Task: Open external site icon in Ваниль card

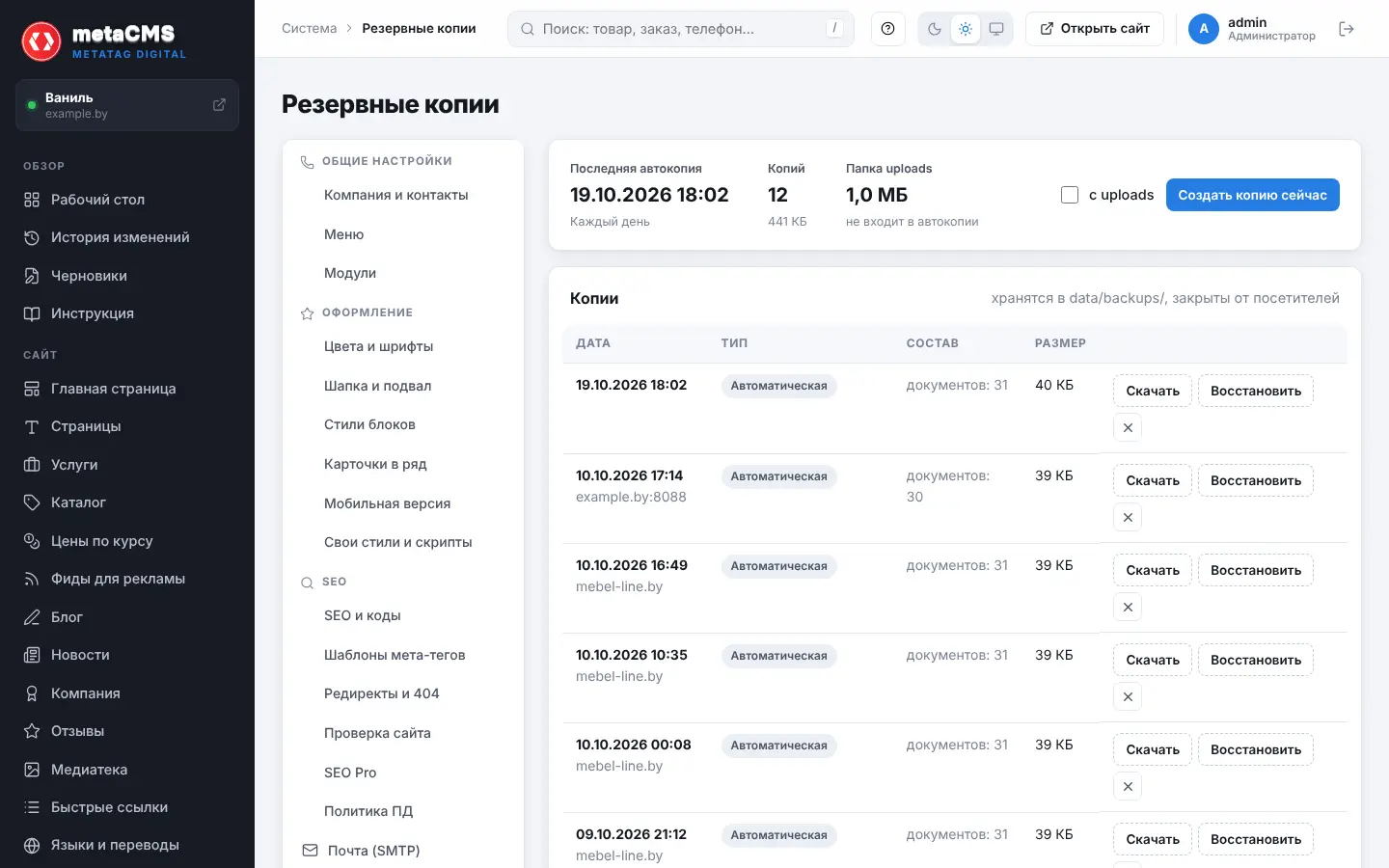Action: coord(219,104)
